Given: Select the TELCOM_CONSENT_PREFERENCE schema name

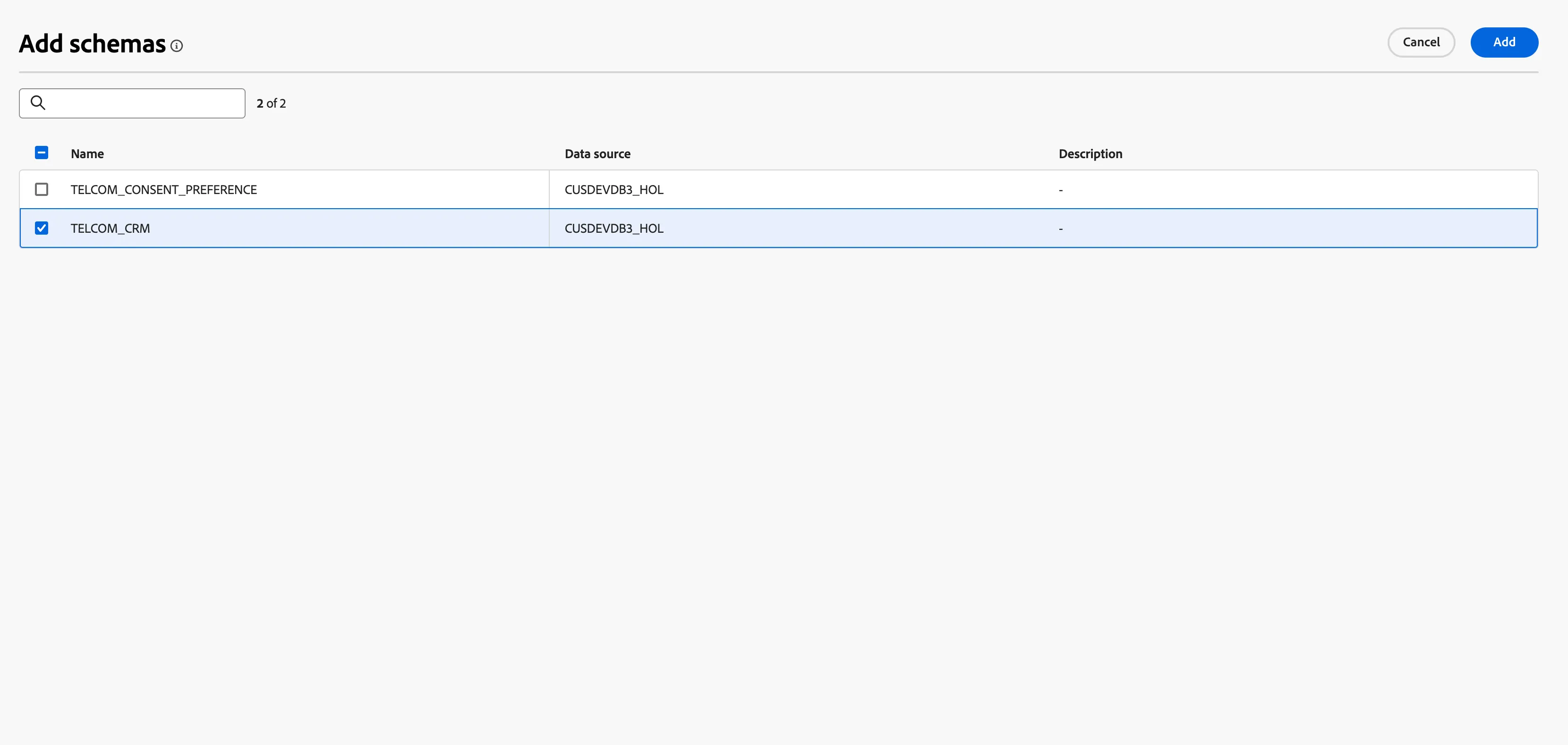Looking at the screenshot, I should pos(164,190).
